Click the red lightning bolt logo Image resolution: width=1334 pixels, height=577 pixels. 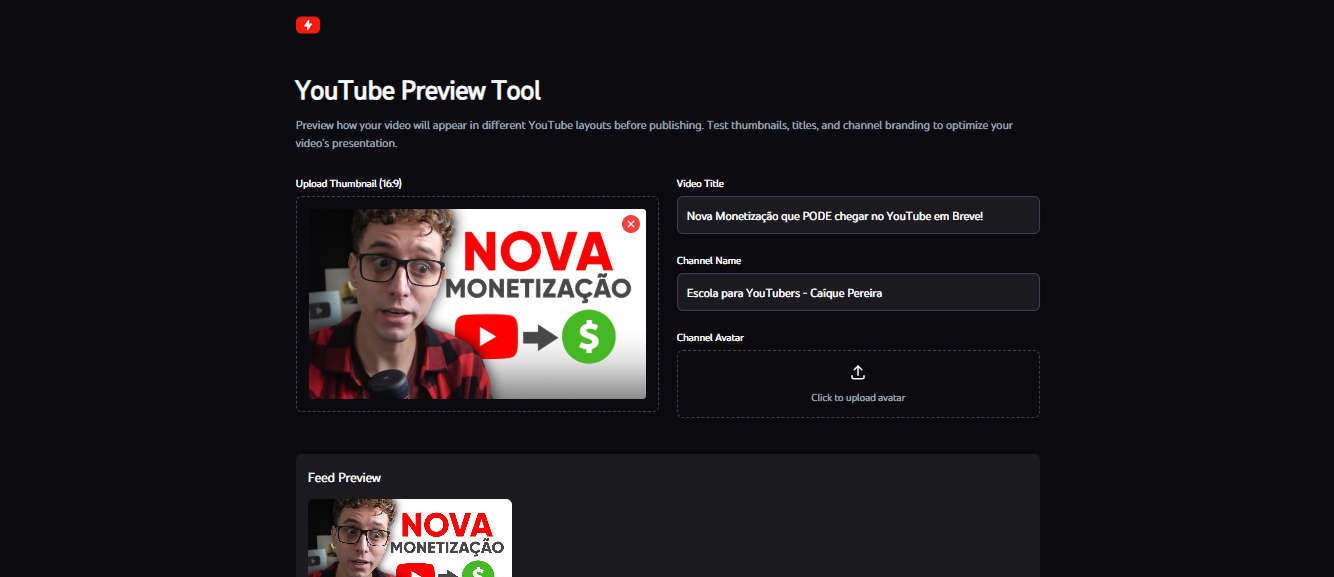pyautogui.click(x=308, y=25)
